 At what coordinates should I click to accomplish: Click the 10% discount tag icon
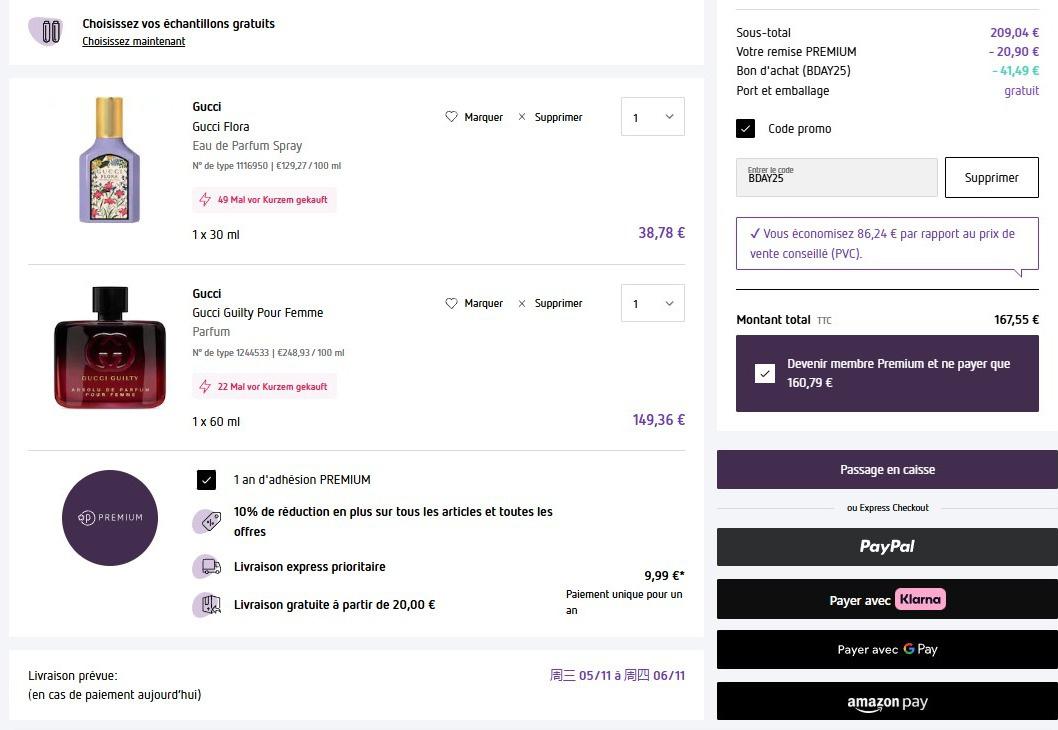[208, 521]
